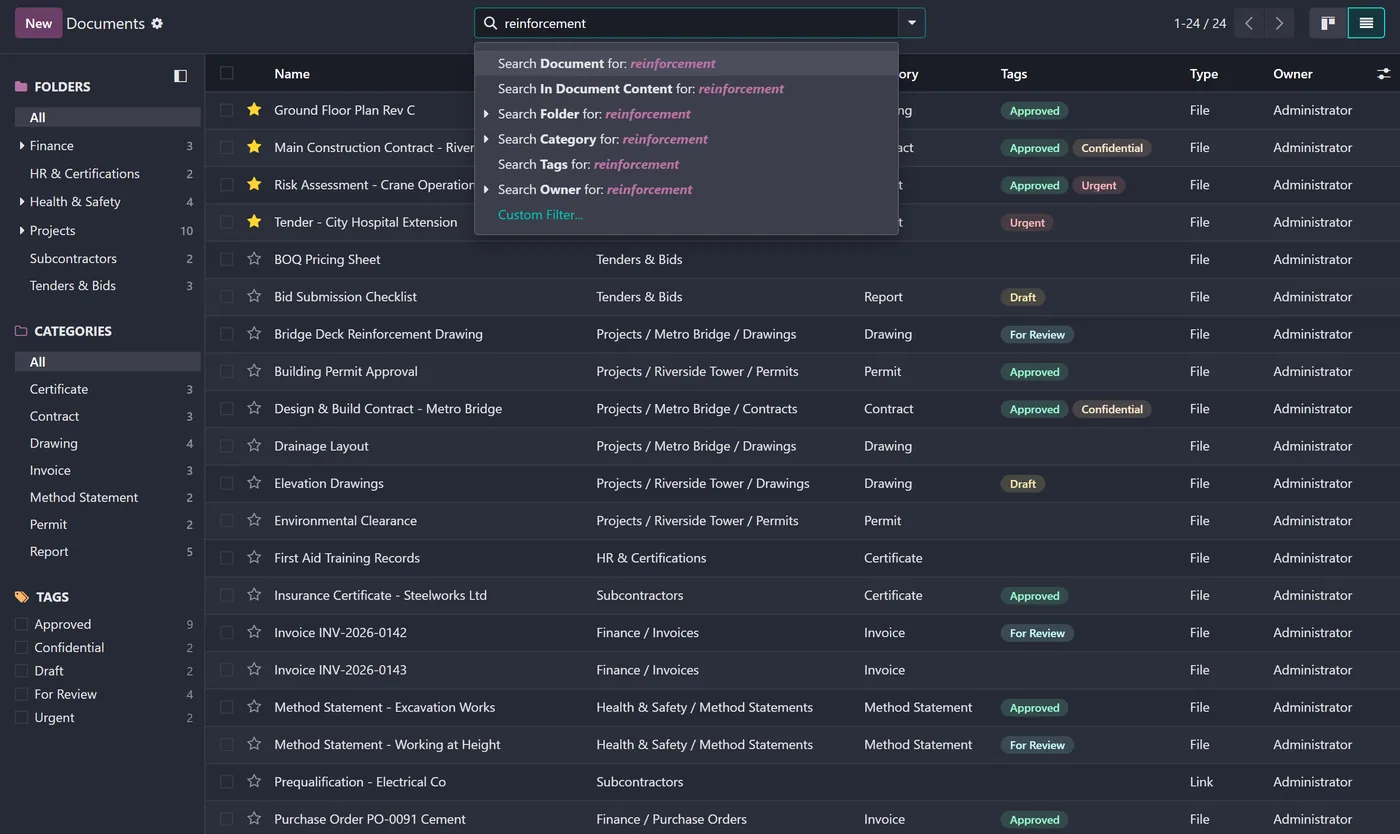Tick the For Review tag checkbox
Image resolution: width=1400 pixels, height=834 pixels.
pos(21,694)
